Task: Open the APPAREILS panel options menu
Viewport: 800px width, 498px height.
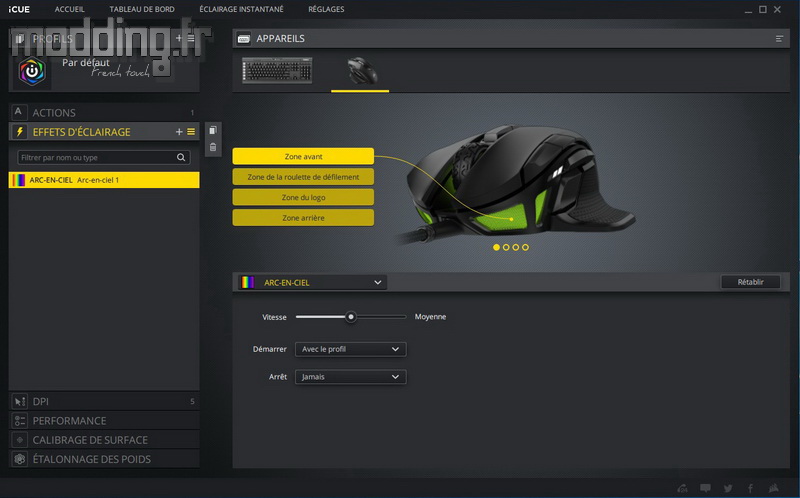Action: [x=779, y=39]
